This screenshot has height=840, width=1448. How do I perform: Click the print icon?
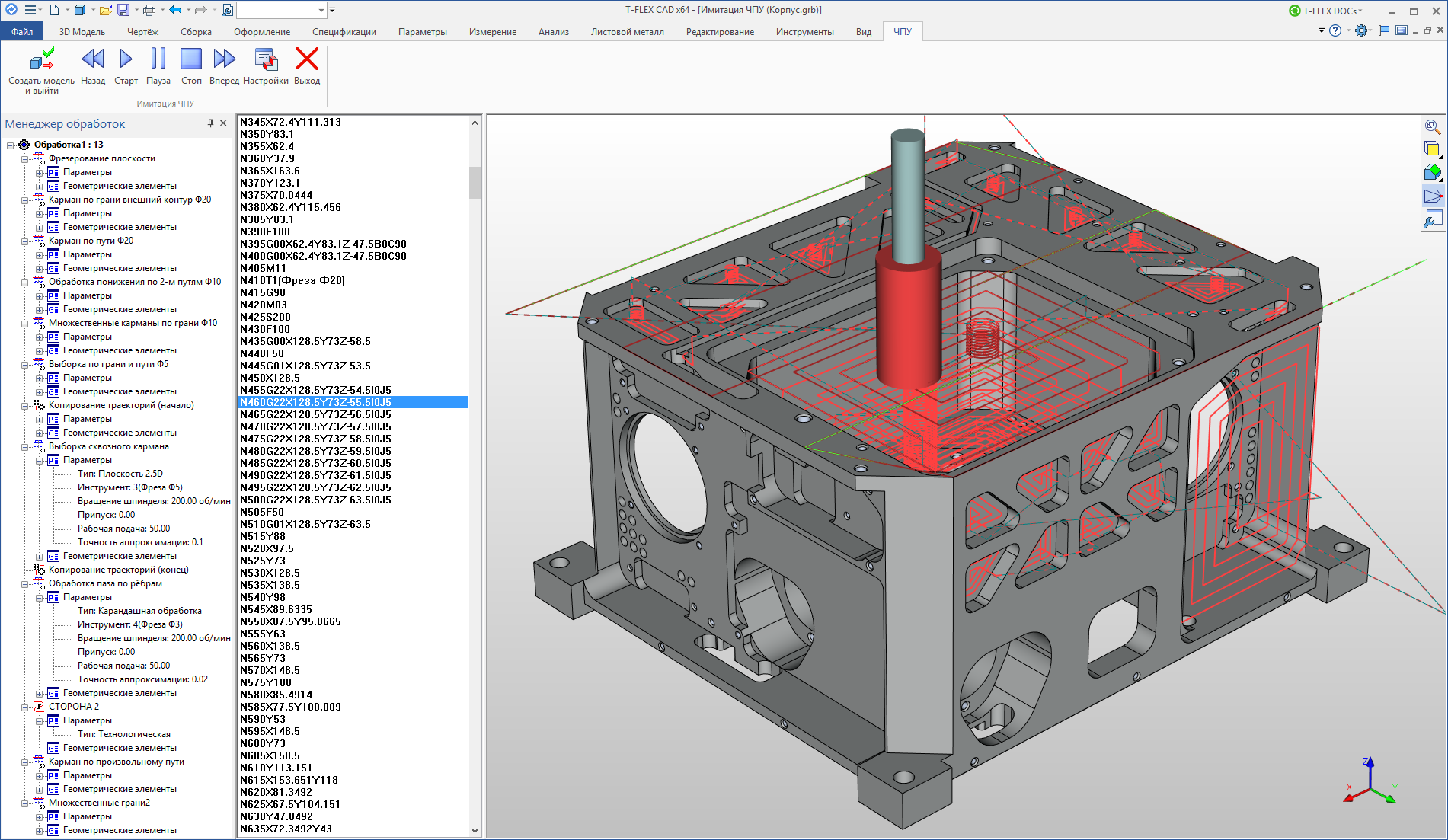click(149, 10)
